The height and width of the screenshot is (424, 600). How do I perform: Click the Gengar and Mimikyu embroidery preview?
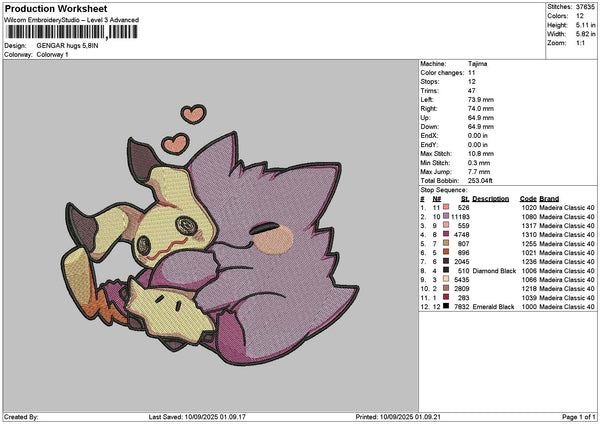[210, 235]
